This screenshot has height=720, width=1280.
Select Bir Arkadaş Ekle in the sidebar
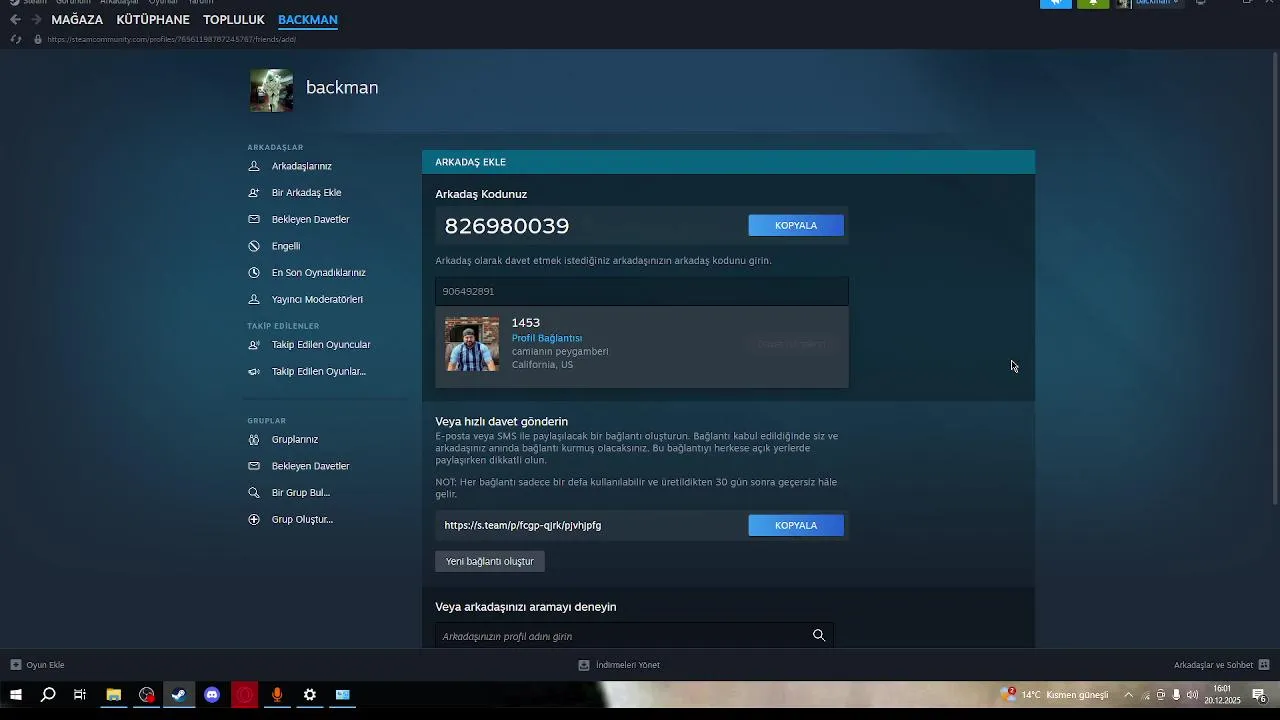(307, 192)
